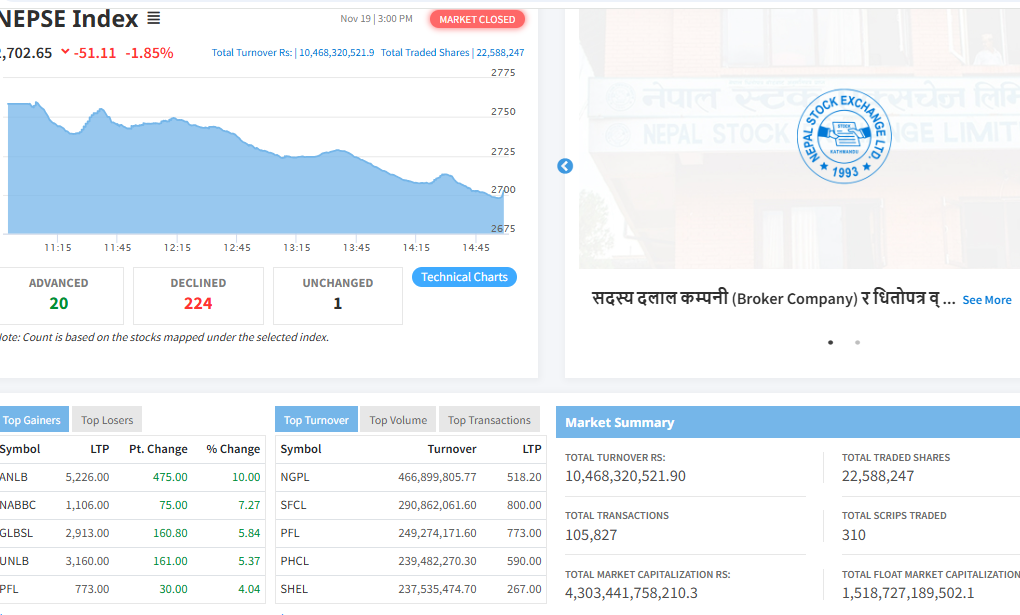Click Total Transactions value 105,827
The image size is (1020, 615).
(x=591, y=535)
